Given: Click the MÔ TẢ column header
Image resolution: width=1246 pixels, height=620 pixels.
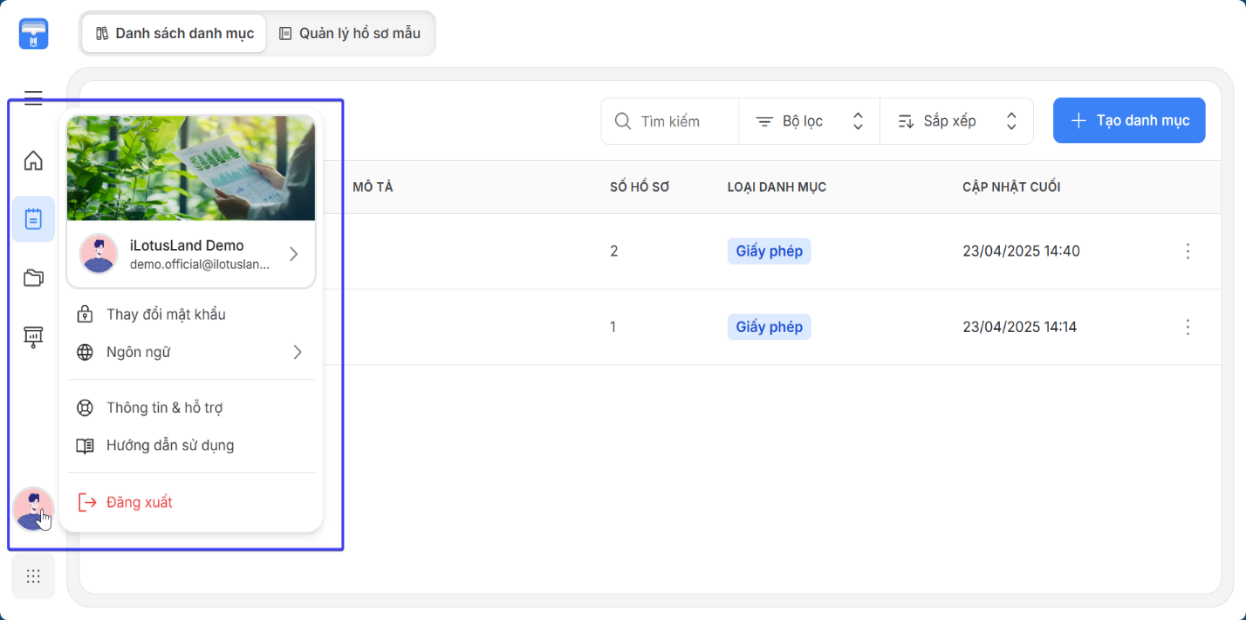Looking at the screenshot, I should click(373, 187).
